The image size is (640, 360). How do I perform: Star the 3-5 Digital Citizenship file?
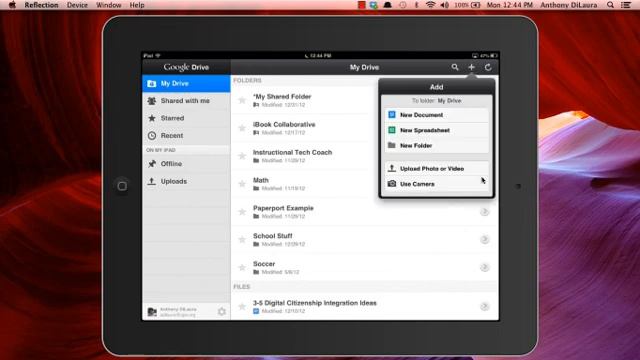(242, 307)
